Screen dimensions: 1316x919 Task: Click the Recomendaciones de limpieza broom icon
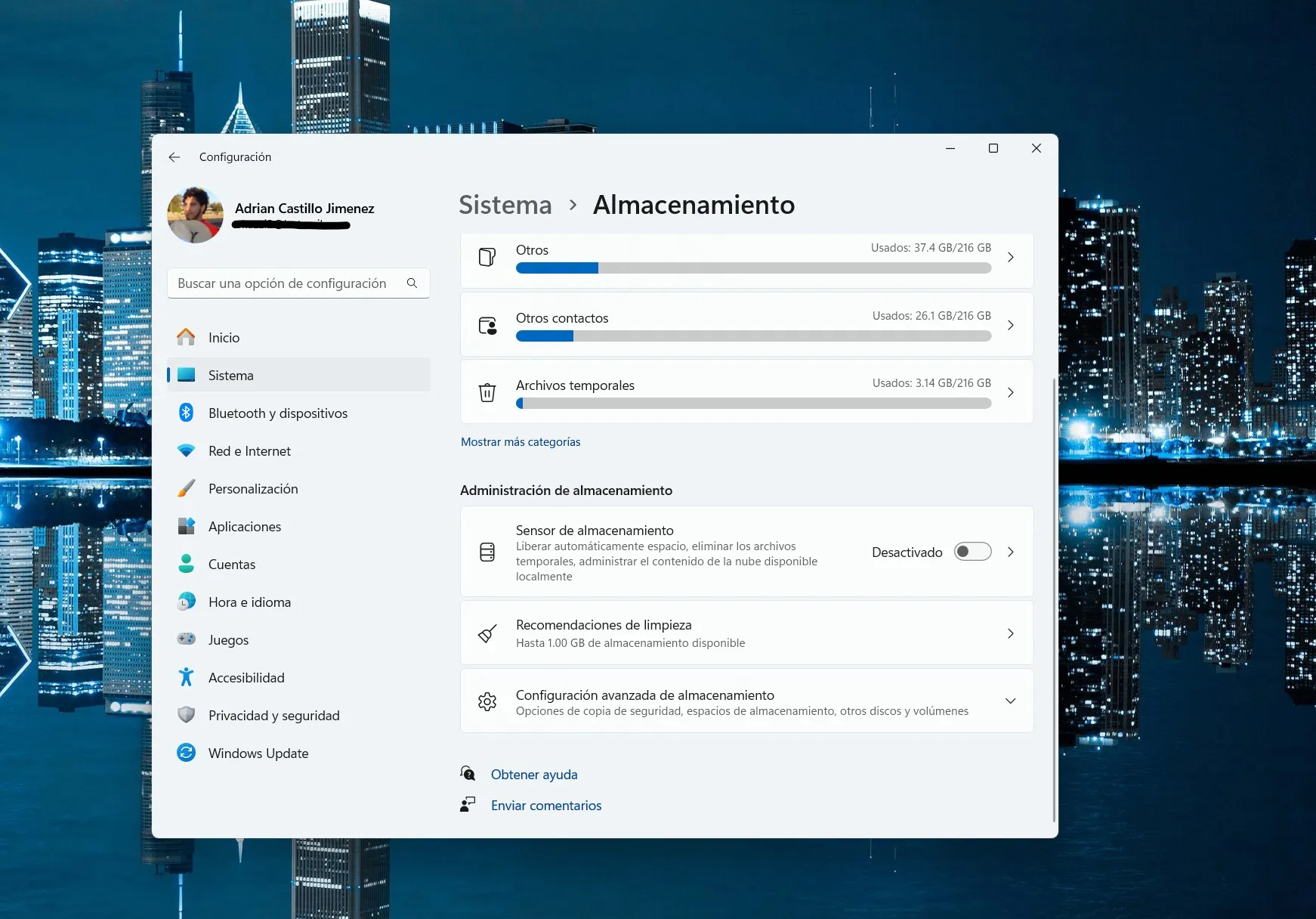click(487, 633)
